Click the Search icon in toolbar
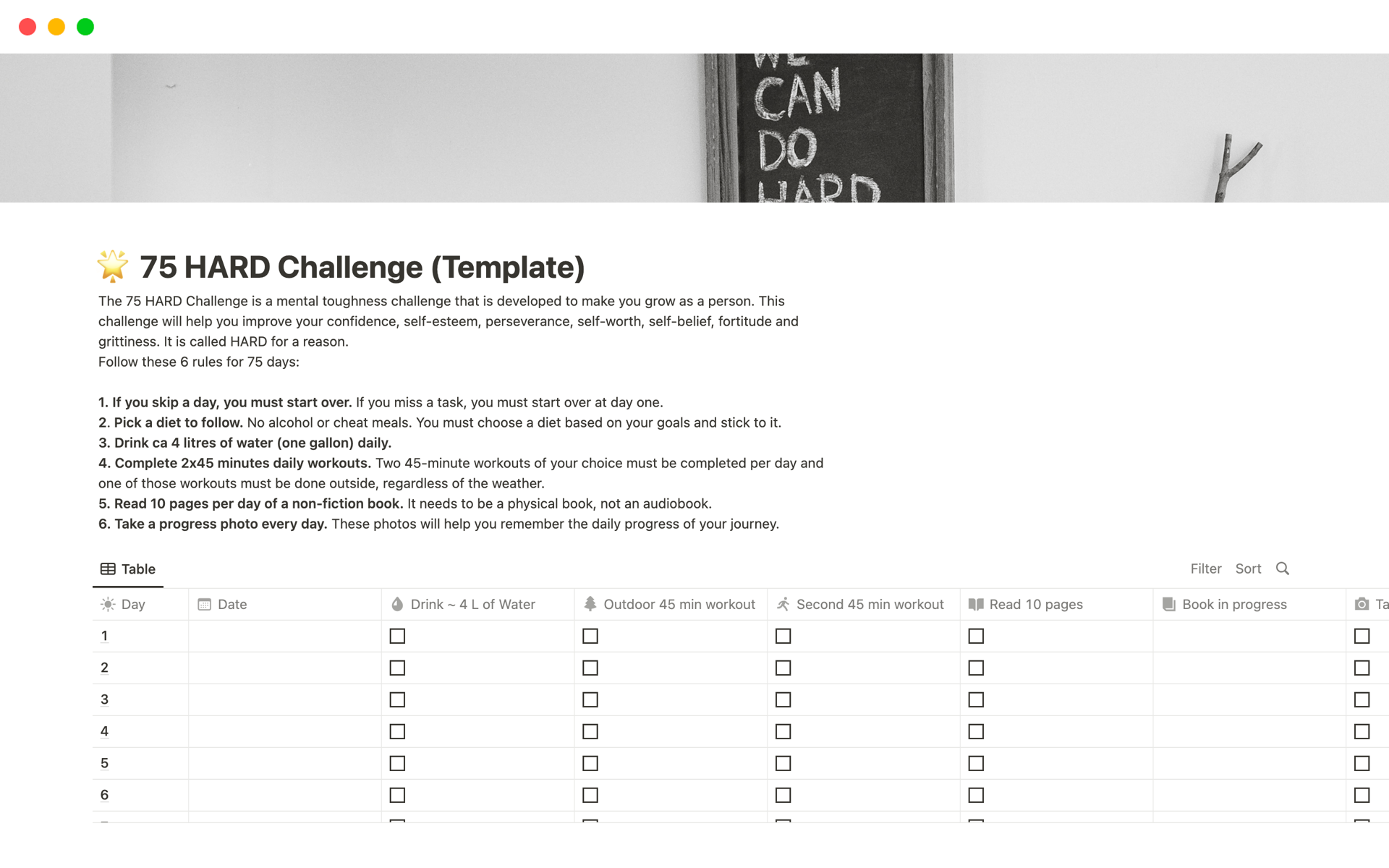This screenshot has height=868, width=1389. [1283, 568]
